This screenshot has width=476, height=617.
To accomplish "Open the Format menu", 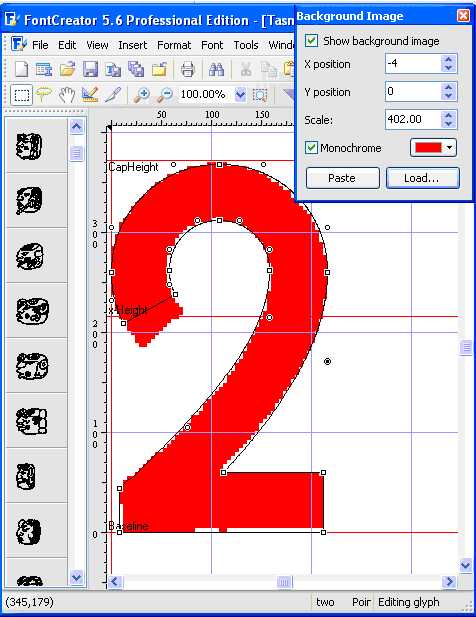I will [x=174, y=45].
